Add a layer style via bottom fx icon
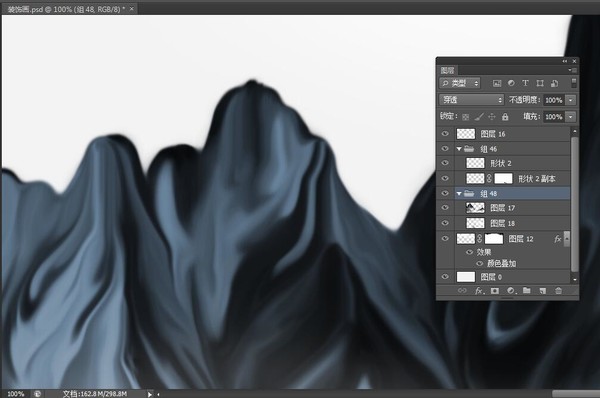Image resolution: width=600 pixels, height=398 pixels. (479, 291)
